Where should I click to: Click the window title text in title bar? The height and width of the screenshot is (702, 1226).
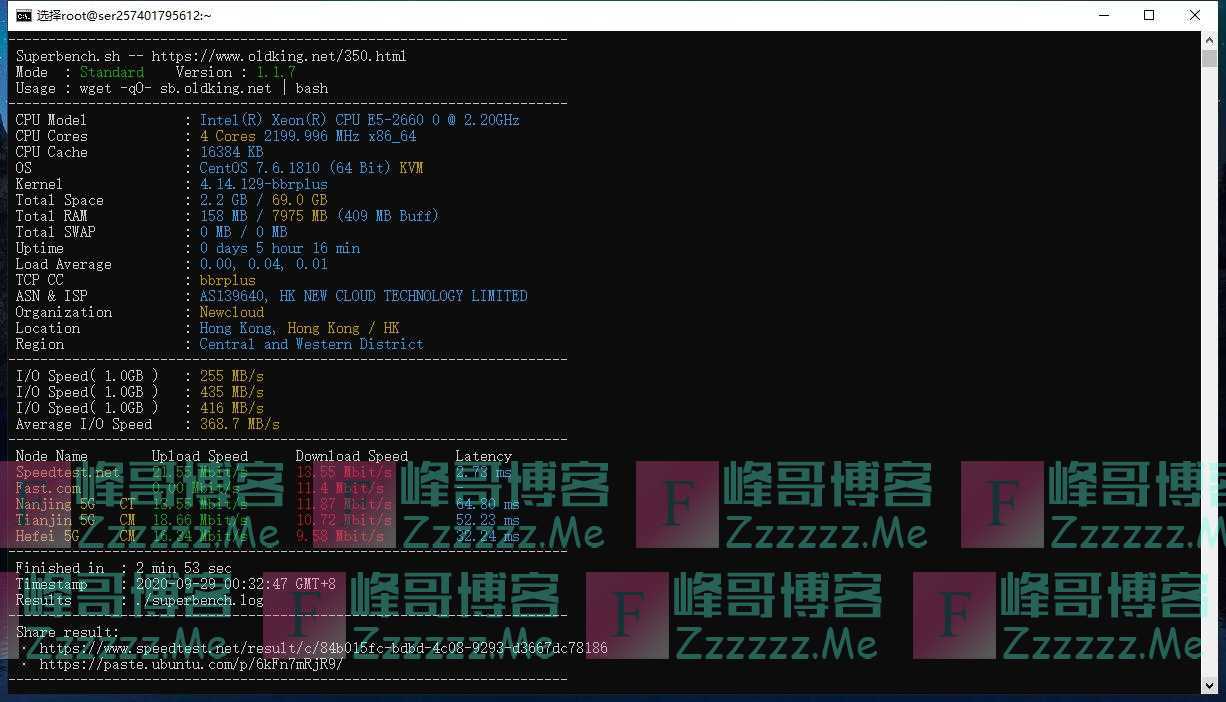click(x=124, y=15)
